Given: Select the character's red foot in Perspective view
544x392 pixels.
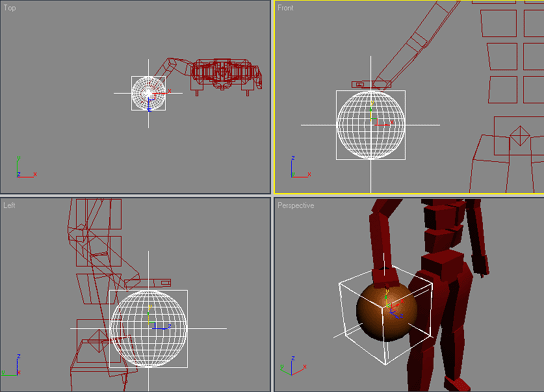Looking at the screenshot, I should 457,384.
